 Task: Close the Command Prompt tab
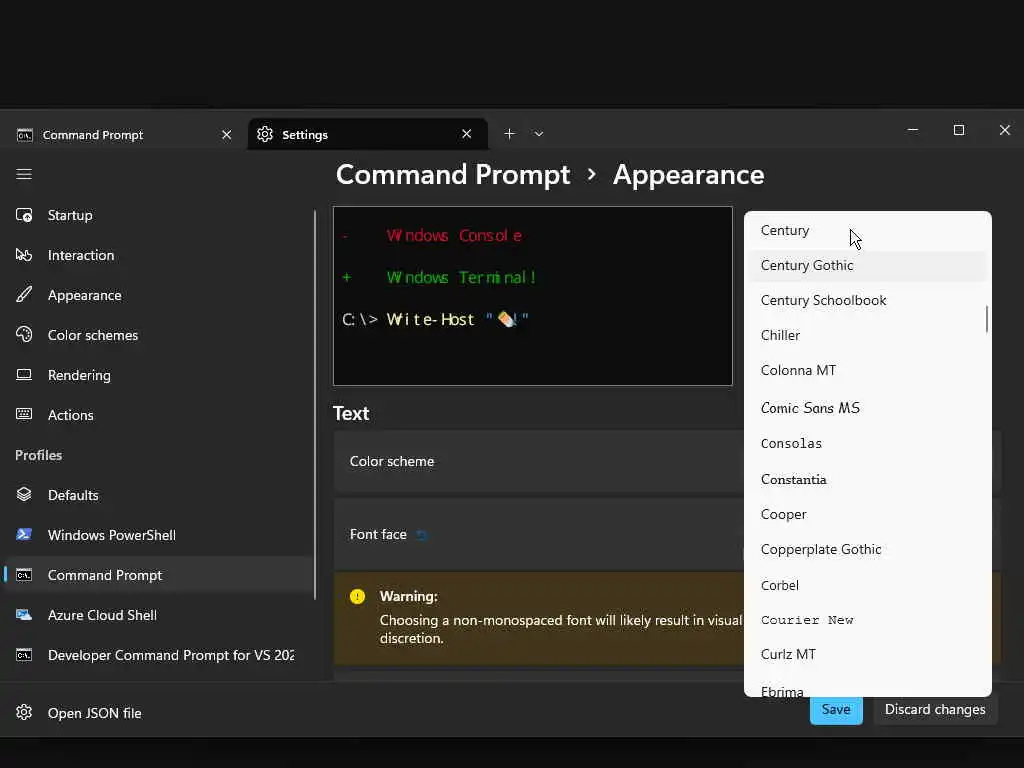[x=227, y=135]
